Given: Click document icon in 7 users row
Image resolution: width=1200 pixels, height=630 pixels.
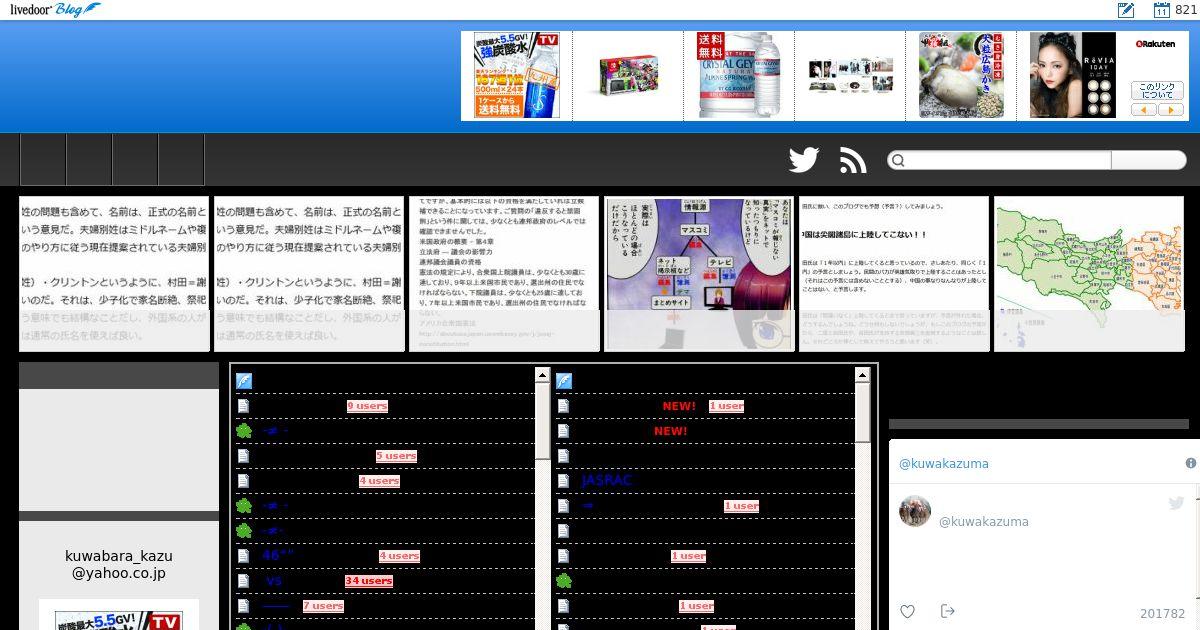Looking at the screenshot, I should [243, 606].
